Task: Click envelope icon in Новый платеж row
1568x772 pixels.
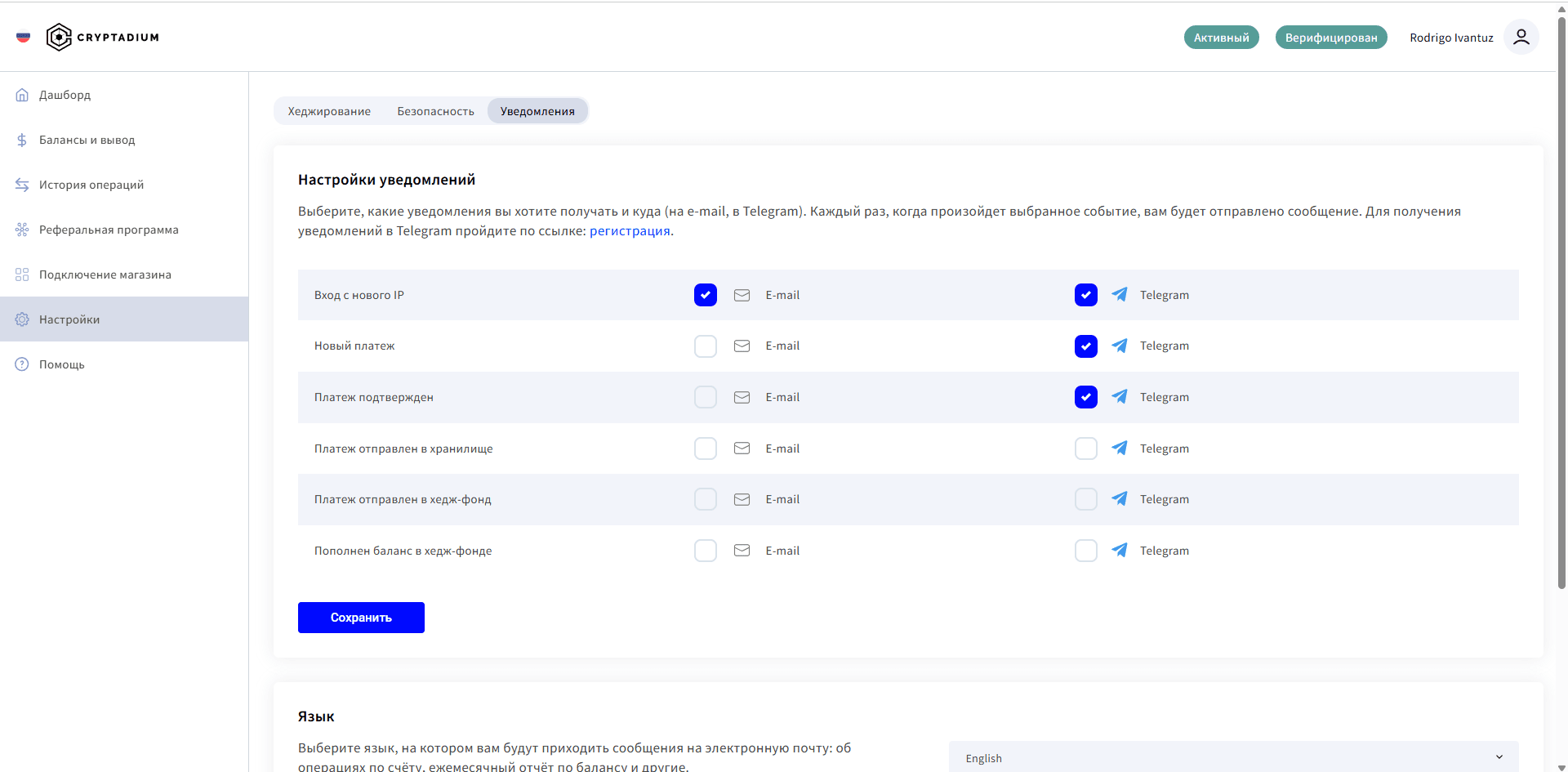Action: 742,346
